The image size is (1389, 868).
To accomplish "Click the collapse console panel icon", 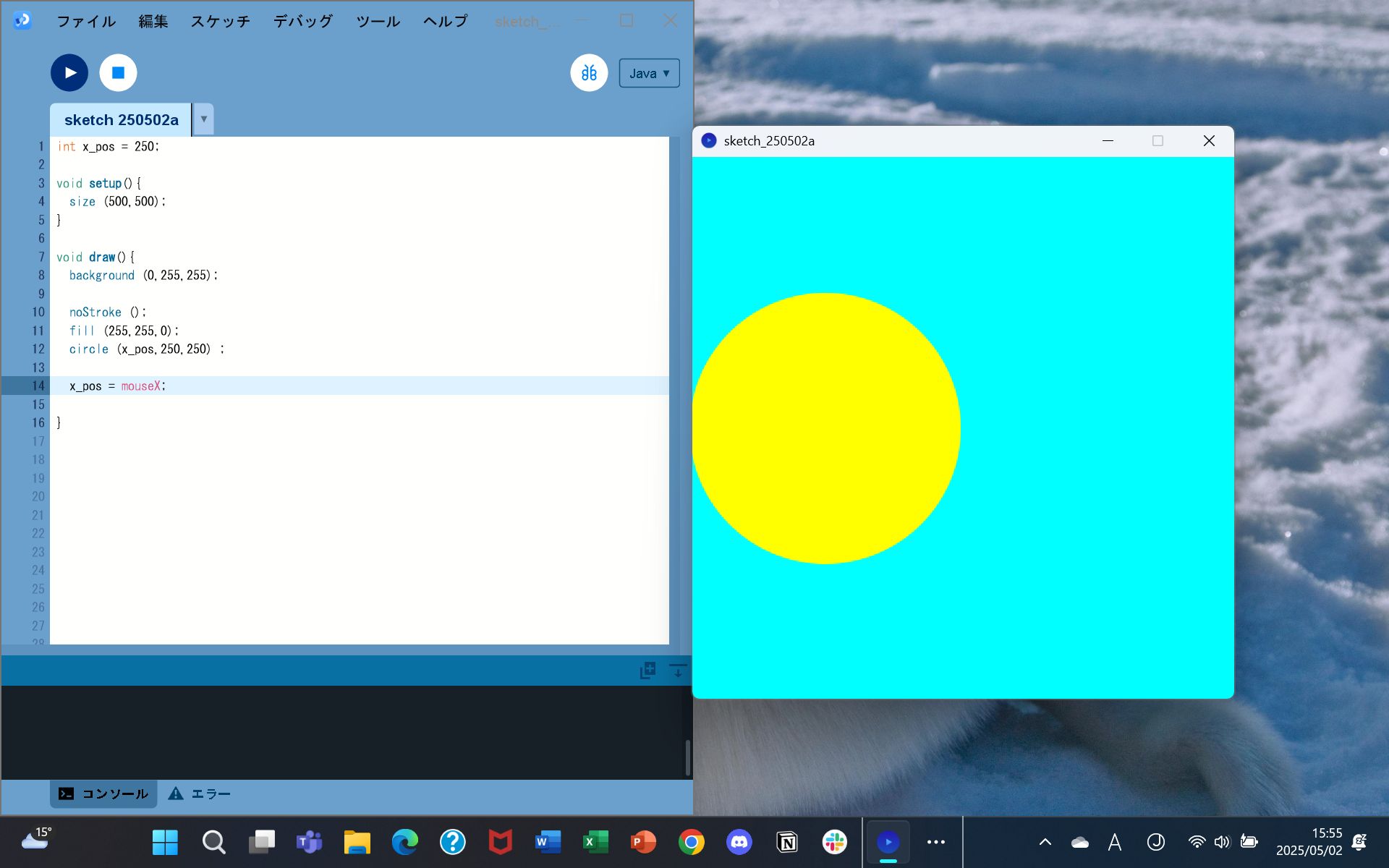I will (678, 671).
